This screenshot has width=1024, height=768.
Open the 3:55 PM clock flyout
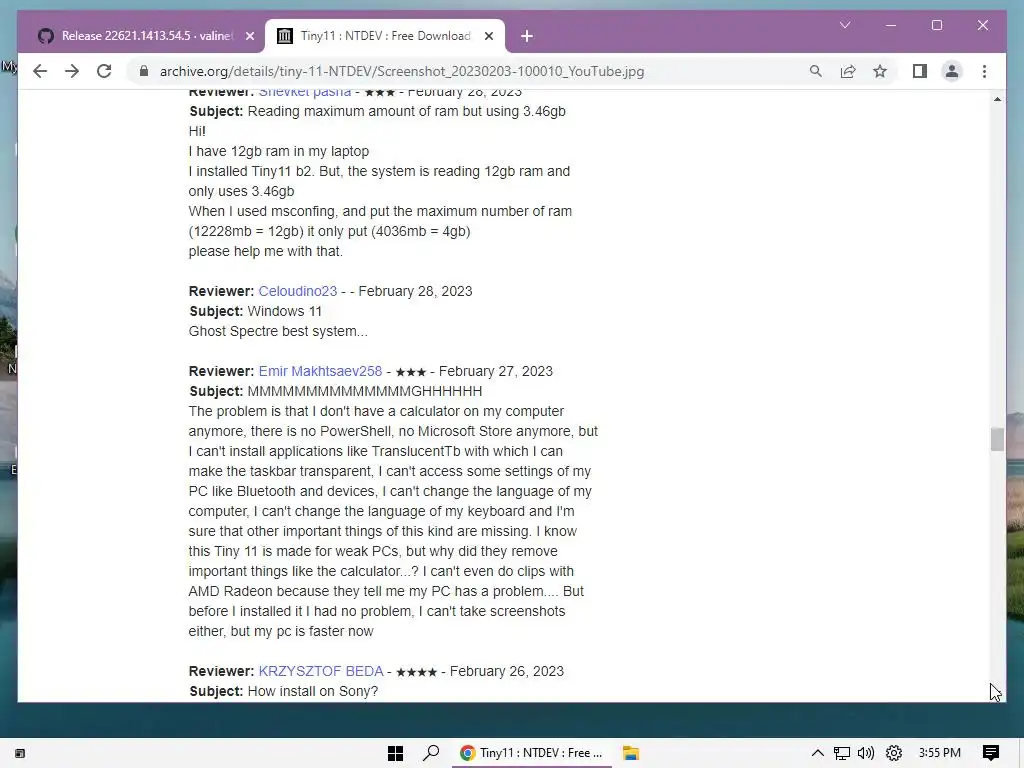pyautogui.click(x=939, y=753)
